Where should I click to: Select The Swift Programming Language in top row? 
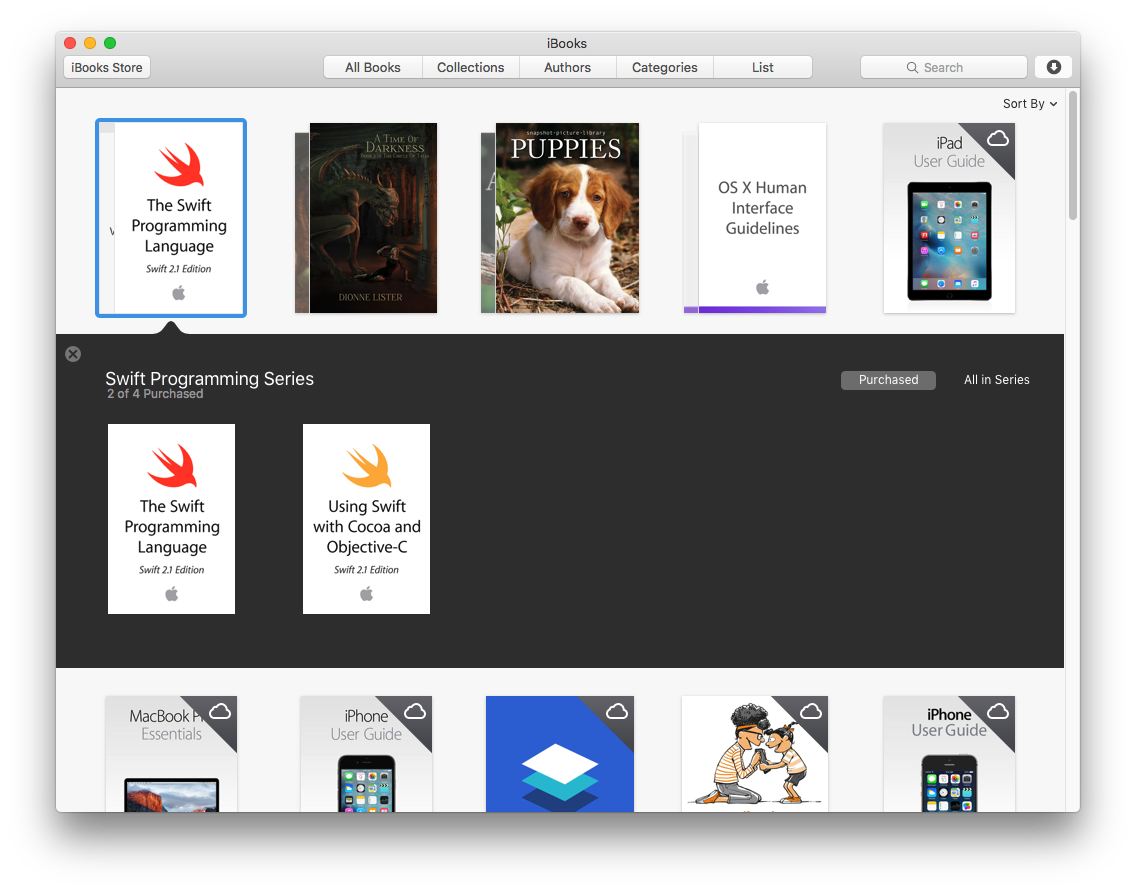point(171,218)
